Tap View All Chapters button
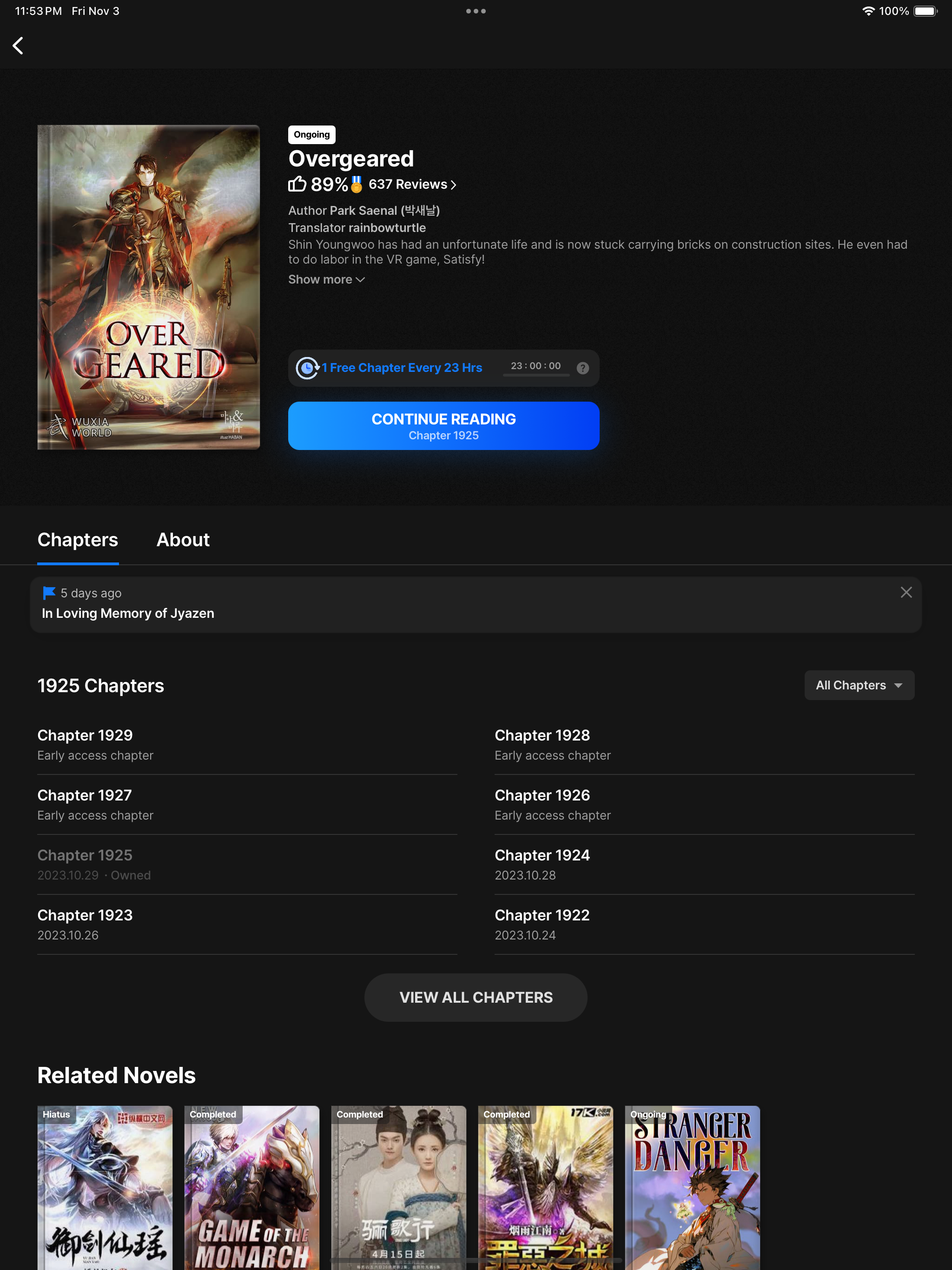 [476, 997]
